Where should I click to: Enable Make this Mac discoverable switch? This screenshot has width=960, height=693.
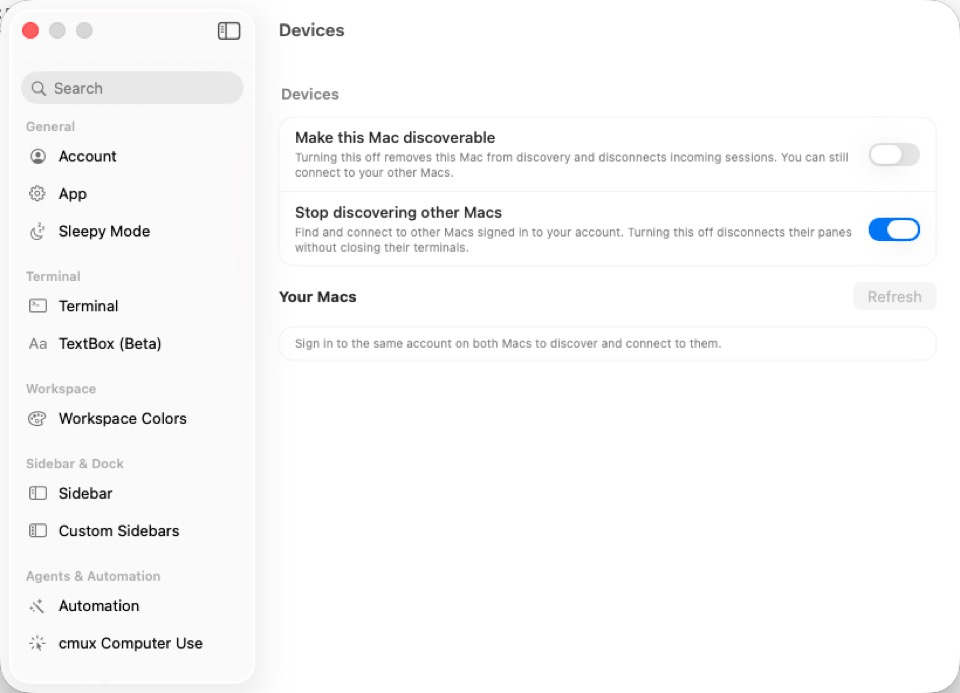(x=894, y=155)
